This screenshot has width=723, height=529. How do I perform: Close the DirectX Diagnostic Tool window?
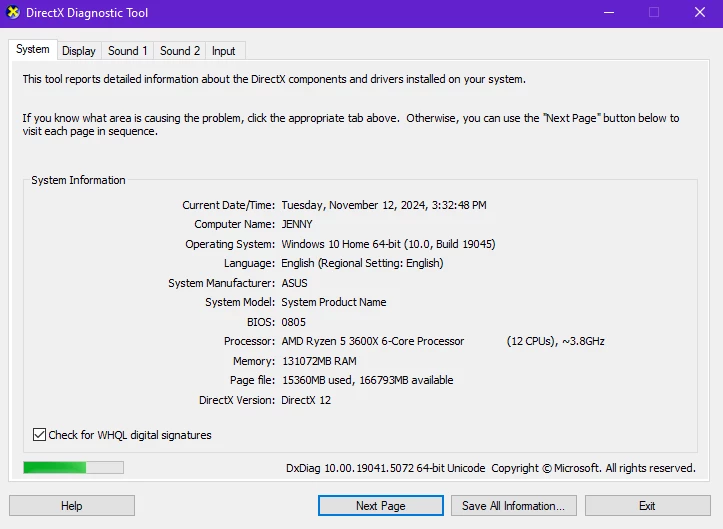click(700, 12)
